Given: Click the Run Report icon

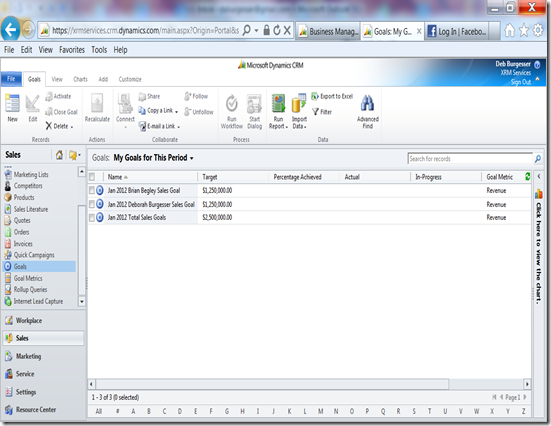Looking at the screenshot, I should click(278, 103).
